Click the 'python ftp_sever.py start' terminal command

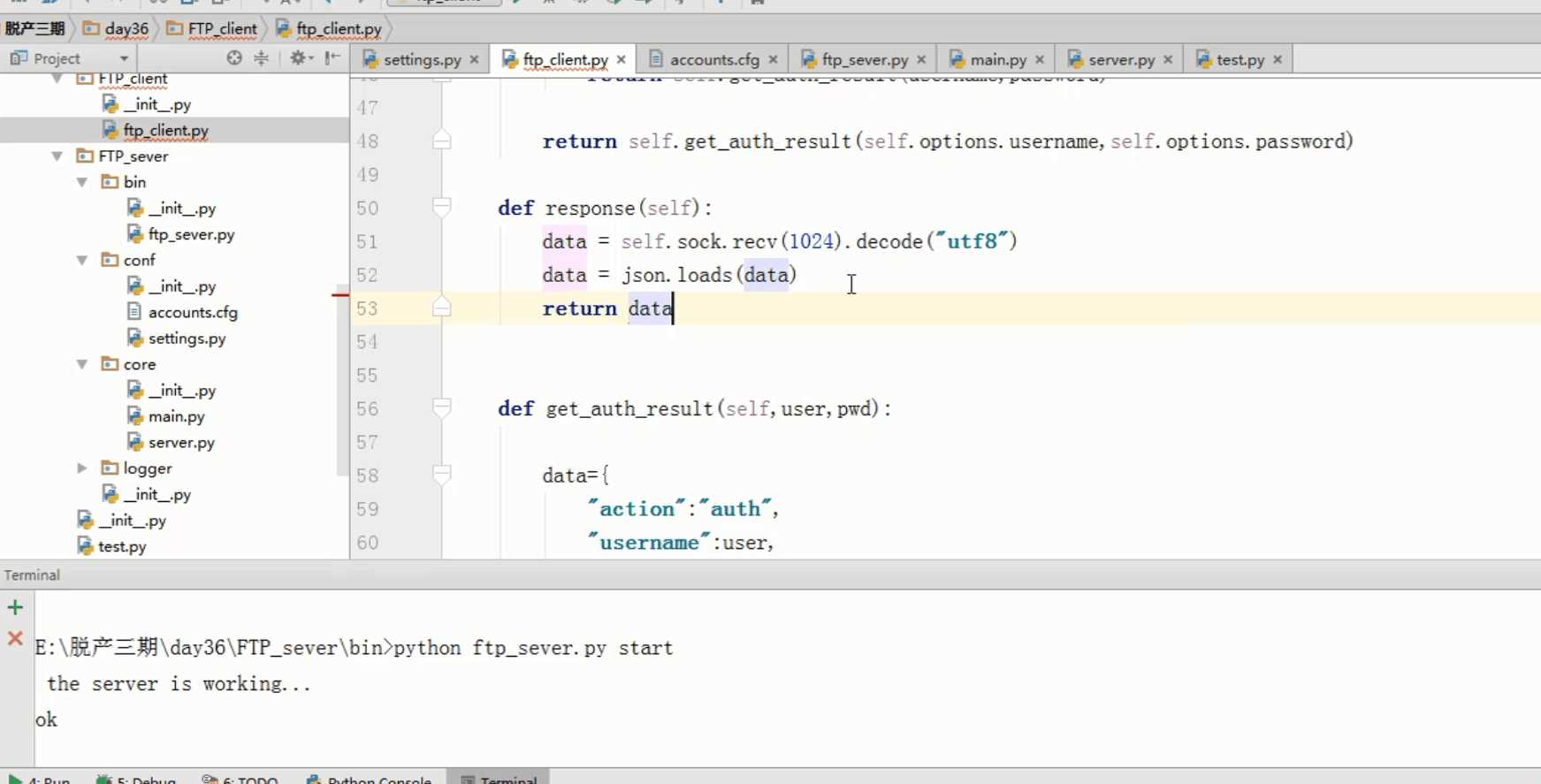click(533, 648)
